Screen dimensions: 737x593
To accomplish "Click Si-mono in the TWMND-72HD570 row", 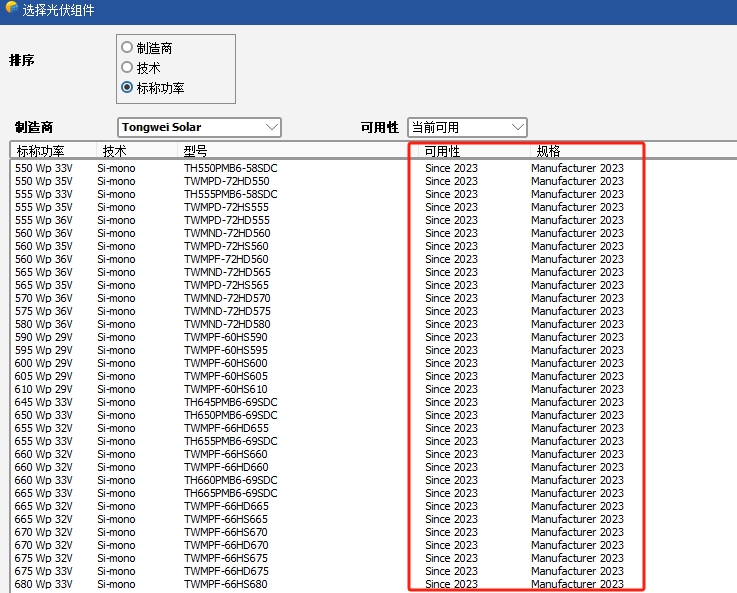I will 117,298.
